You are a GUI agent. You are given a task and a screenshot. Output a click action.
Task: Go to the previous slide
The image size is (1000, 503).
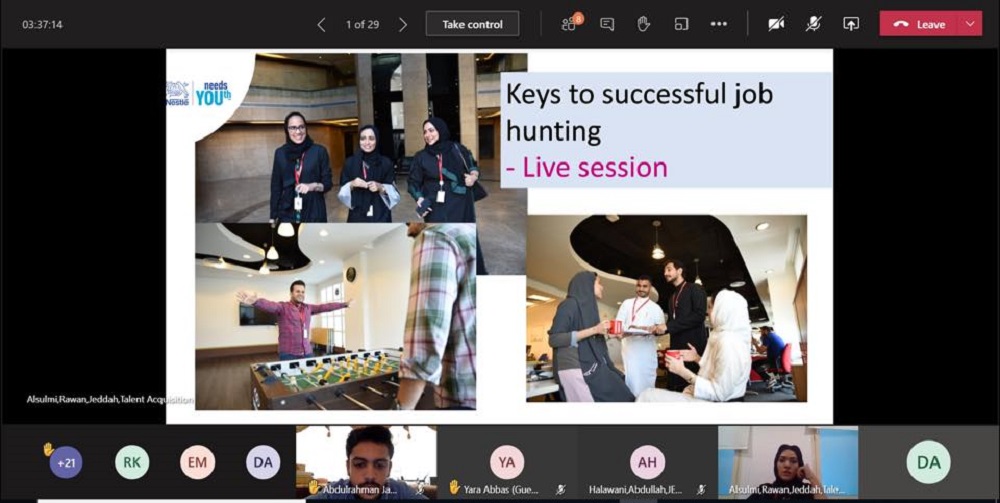pos(321,24)
